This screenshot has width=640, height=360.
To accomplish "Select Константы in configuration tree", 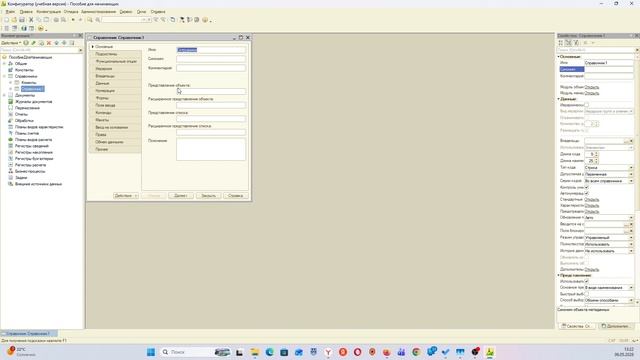I will tap(24, 70).
